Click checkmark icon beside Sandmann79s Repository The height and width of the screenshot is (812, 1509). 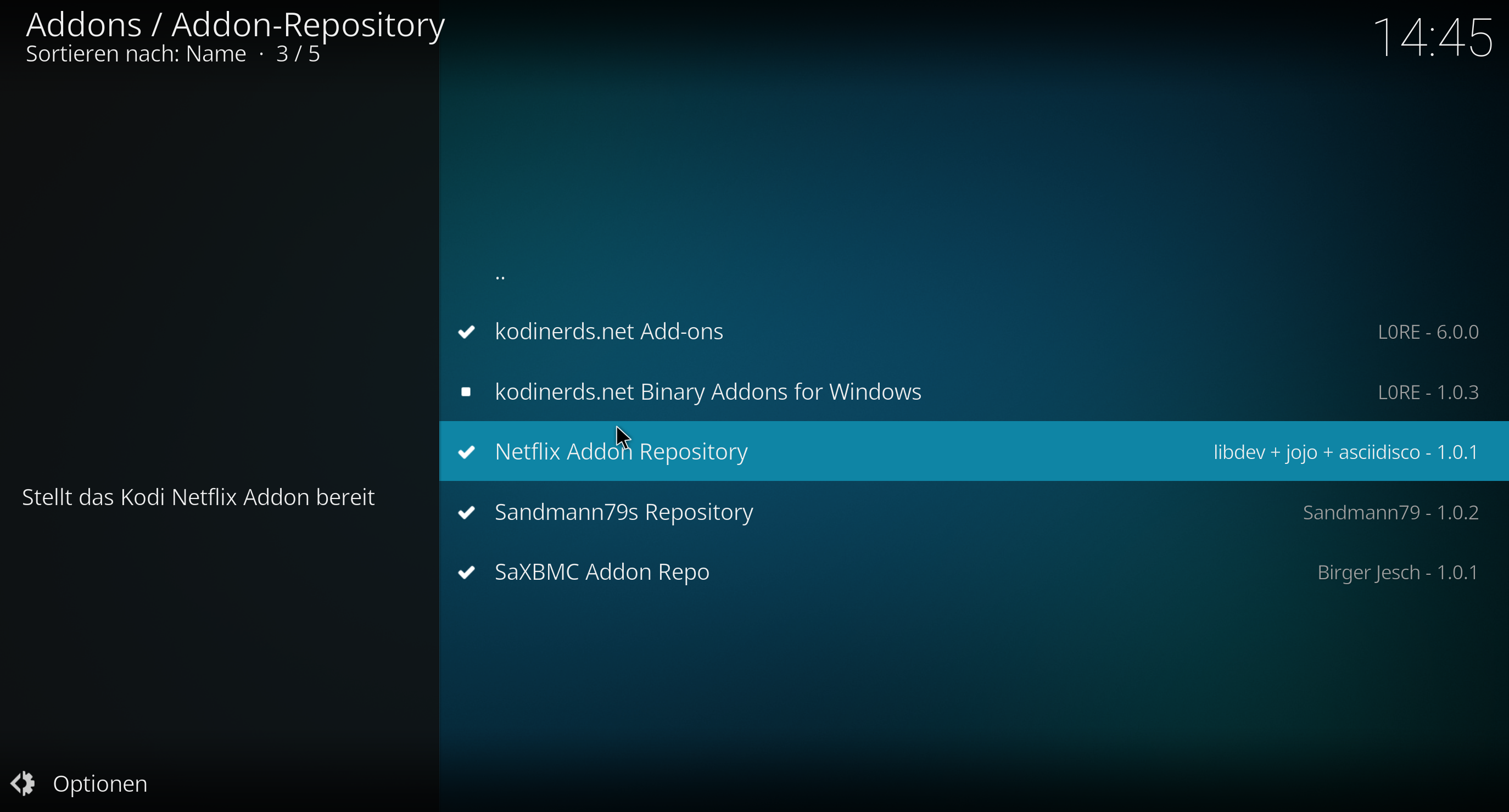467,513
